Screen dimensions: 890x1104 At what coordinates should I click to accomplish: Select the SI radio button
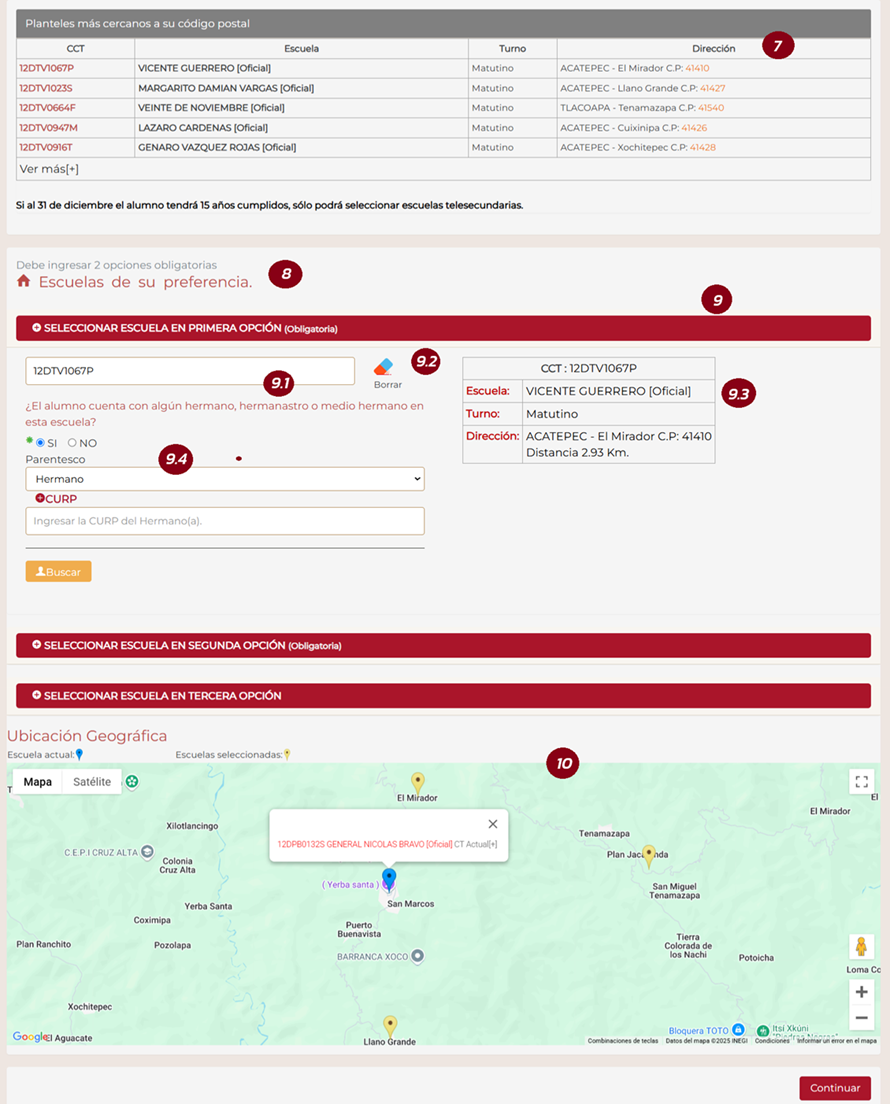(x=41, y=443)
